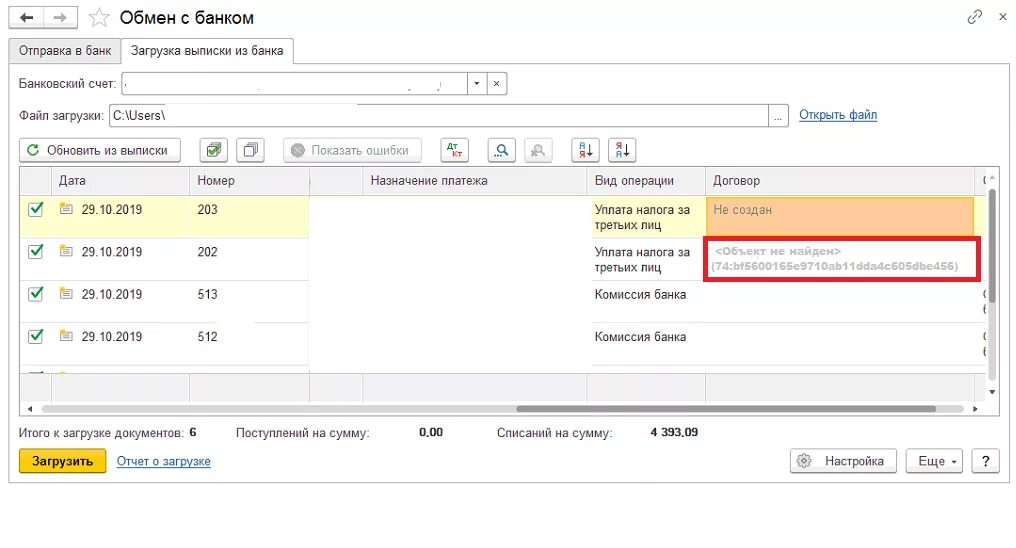Screen dimensions: 1016x548
Task: Click into the Файл загрузки path field
Action: [x=439, y=116]
